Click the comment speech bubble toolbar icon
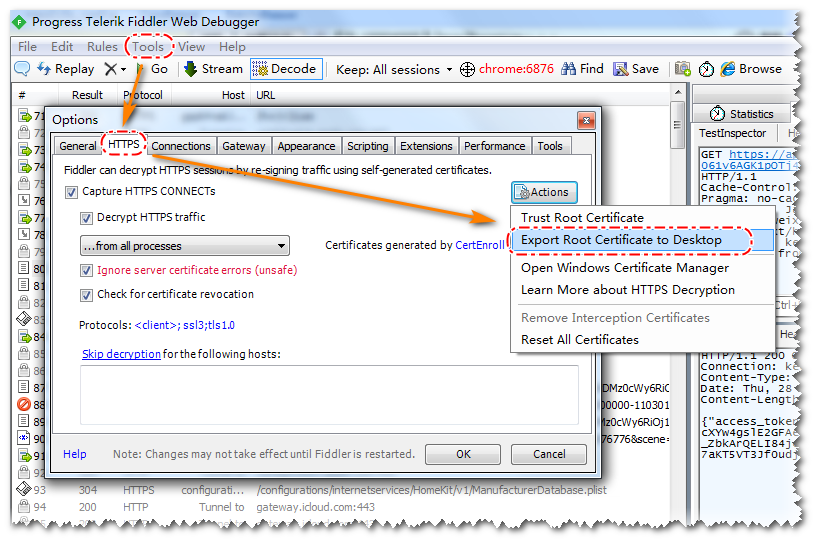The width and height of the screenshot is (819, 545). coord(22,68)
